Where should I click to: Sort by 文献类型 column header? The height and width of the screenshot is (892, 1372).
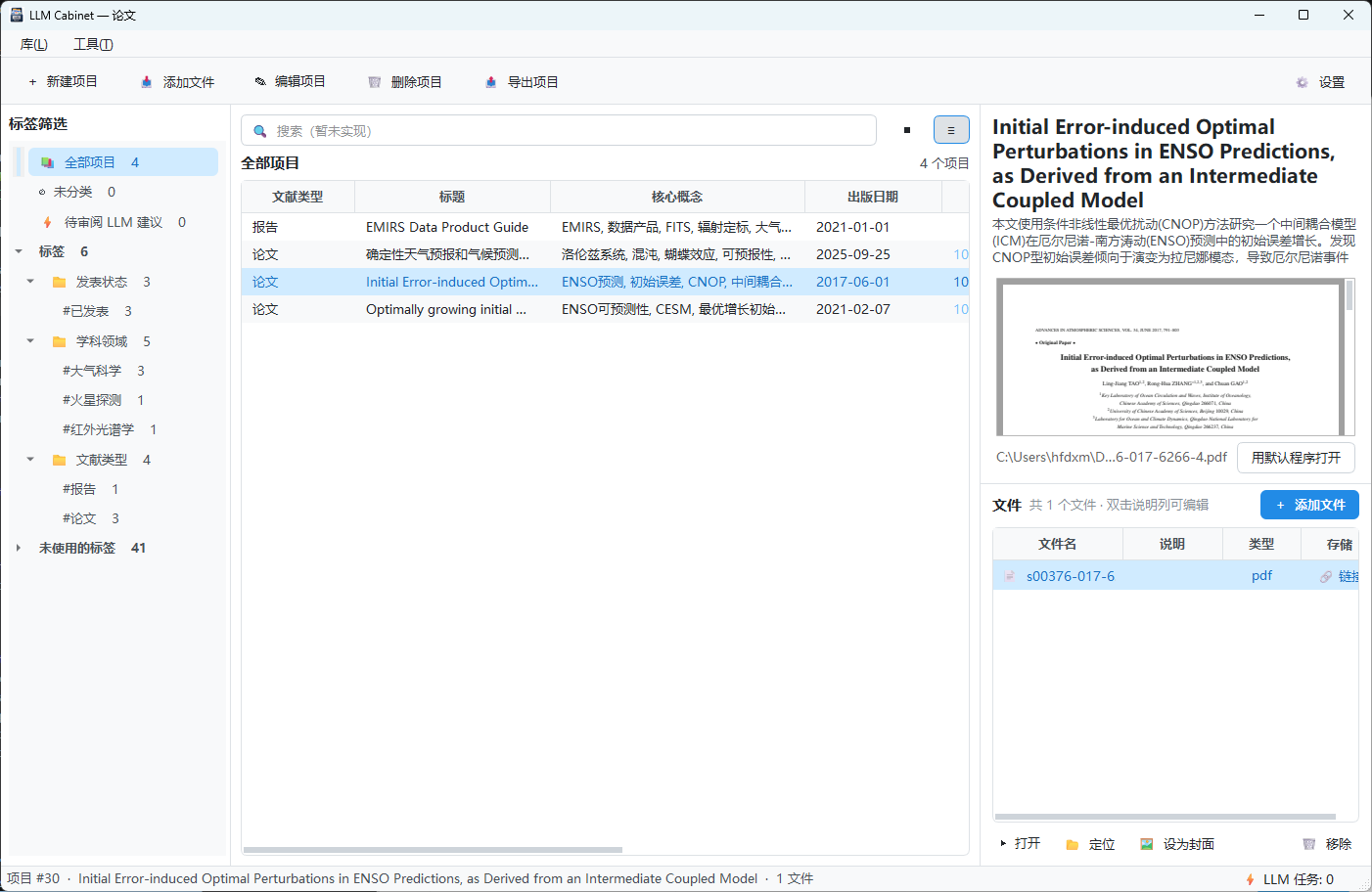(x=297, y=197)
